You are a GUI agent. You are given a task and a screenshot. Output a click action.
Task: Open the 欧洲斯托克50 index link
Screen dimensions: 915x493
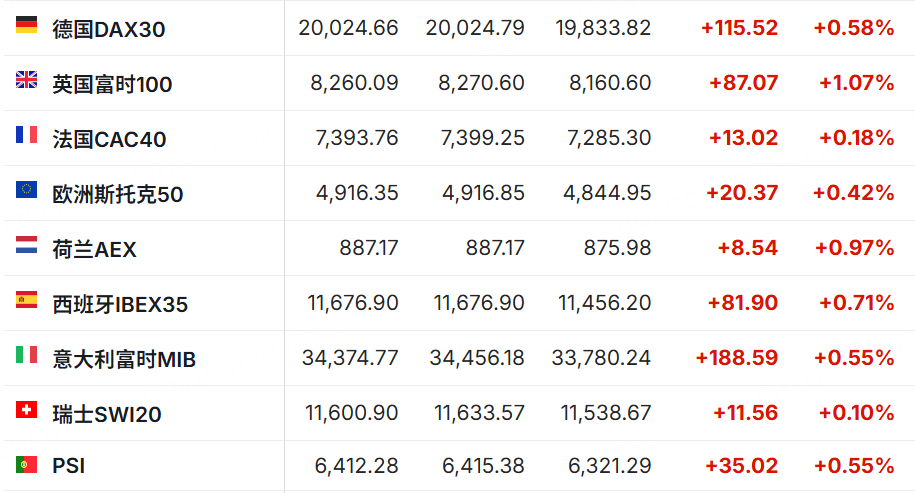[x=118, y=195]
